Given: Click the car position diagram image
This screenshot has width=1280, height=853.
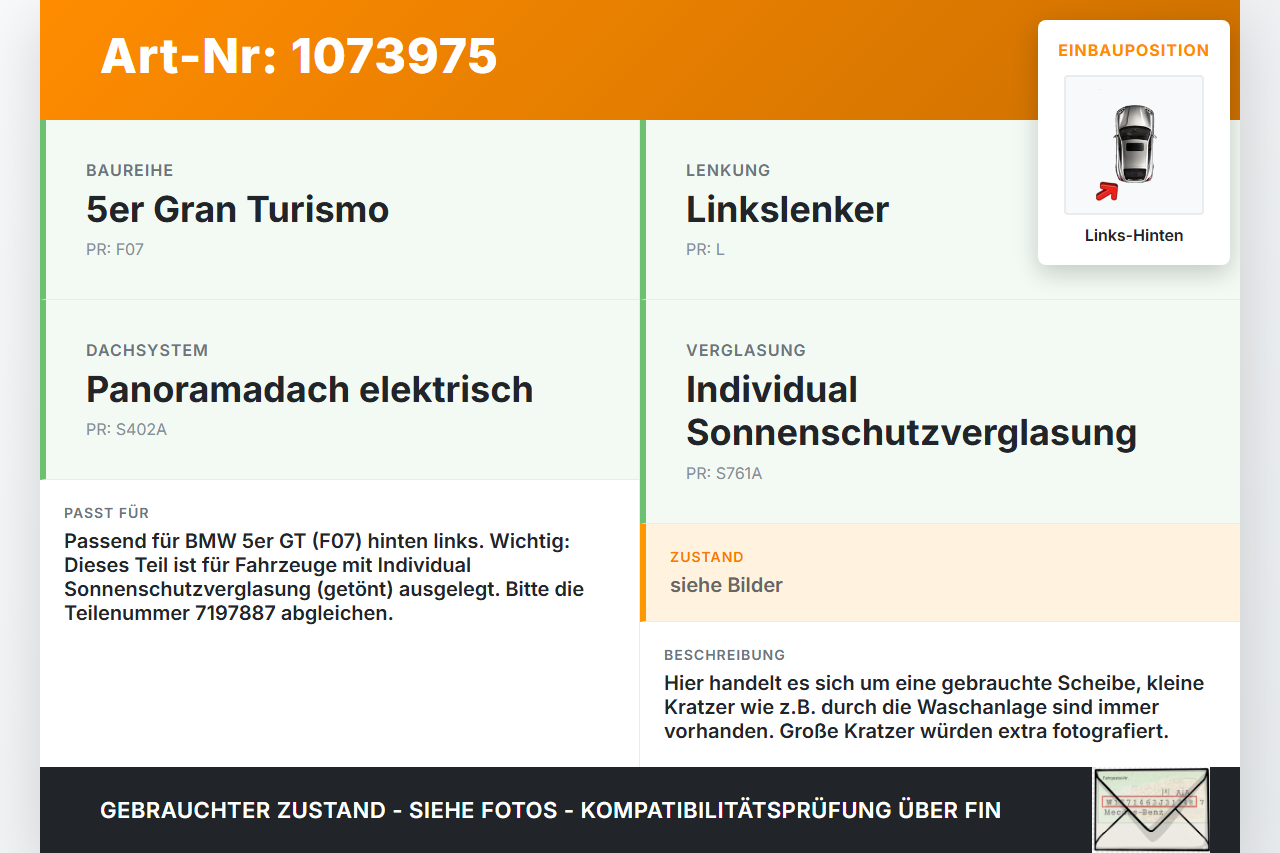Looking at the screenshot, I should point(1134,145).
